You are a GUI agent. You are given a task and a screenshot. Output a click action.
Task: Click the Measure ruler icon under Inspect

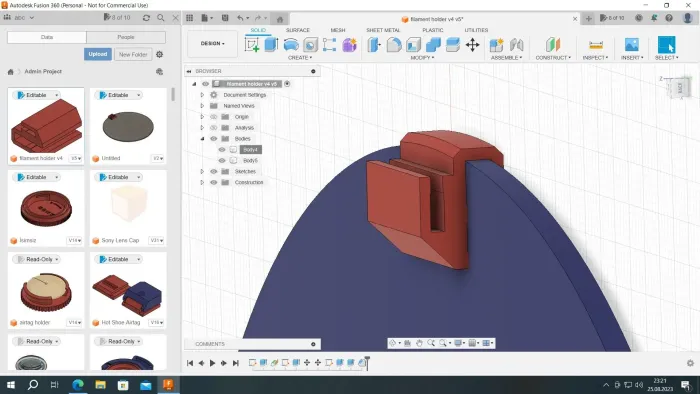point(596,45)
